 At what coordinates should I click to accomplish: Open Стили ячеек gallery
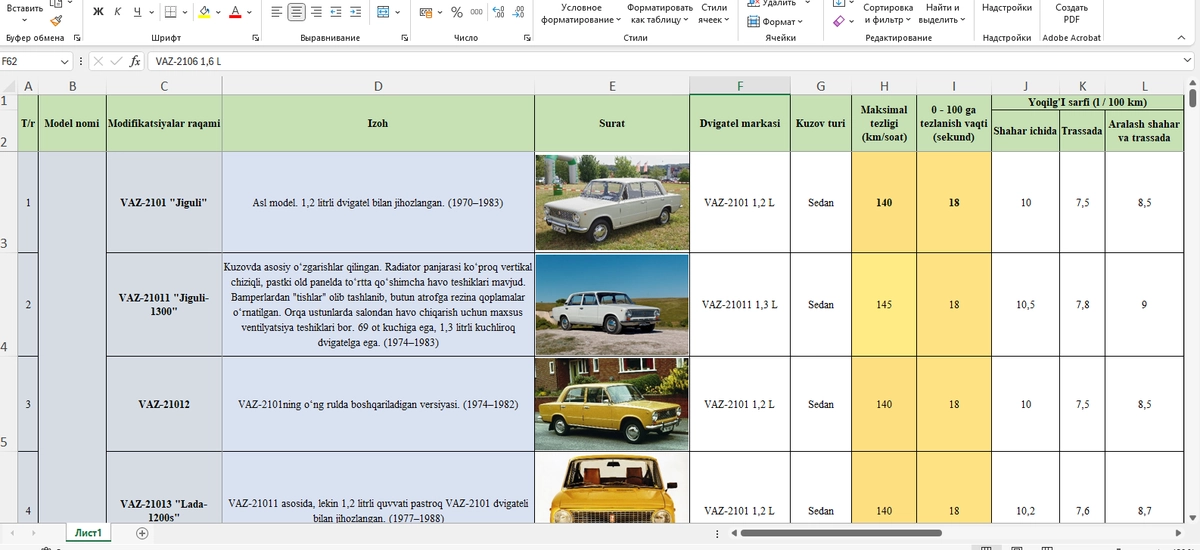pyautogui.click(x=714, y=13)
